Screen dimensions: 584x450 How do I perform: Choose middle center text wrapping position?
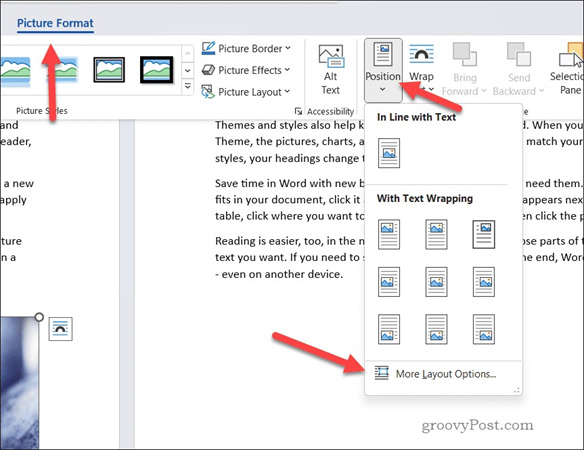pyautogui.click(x=436, y=282)
